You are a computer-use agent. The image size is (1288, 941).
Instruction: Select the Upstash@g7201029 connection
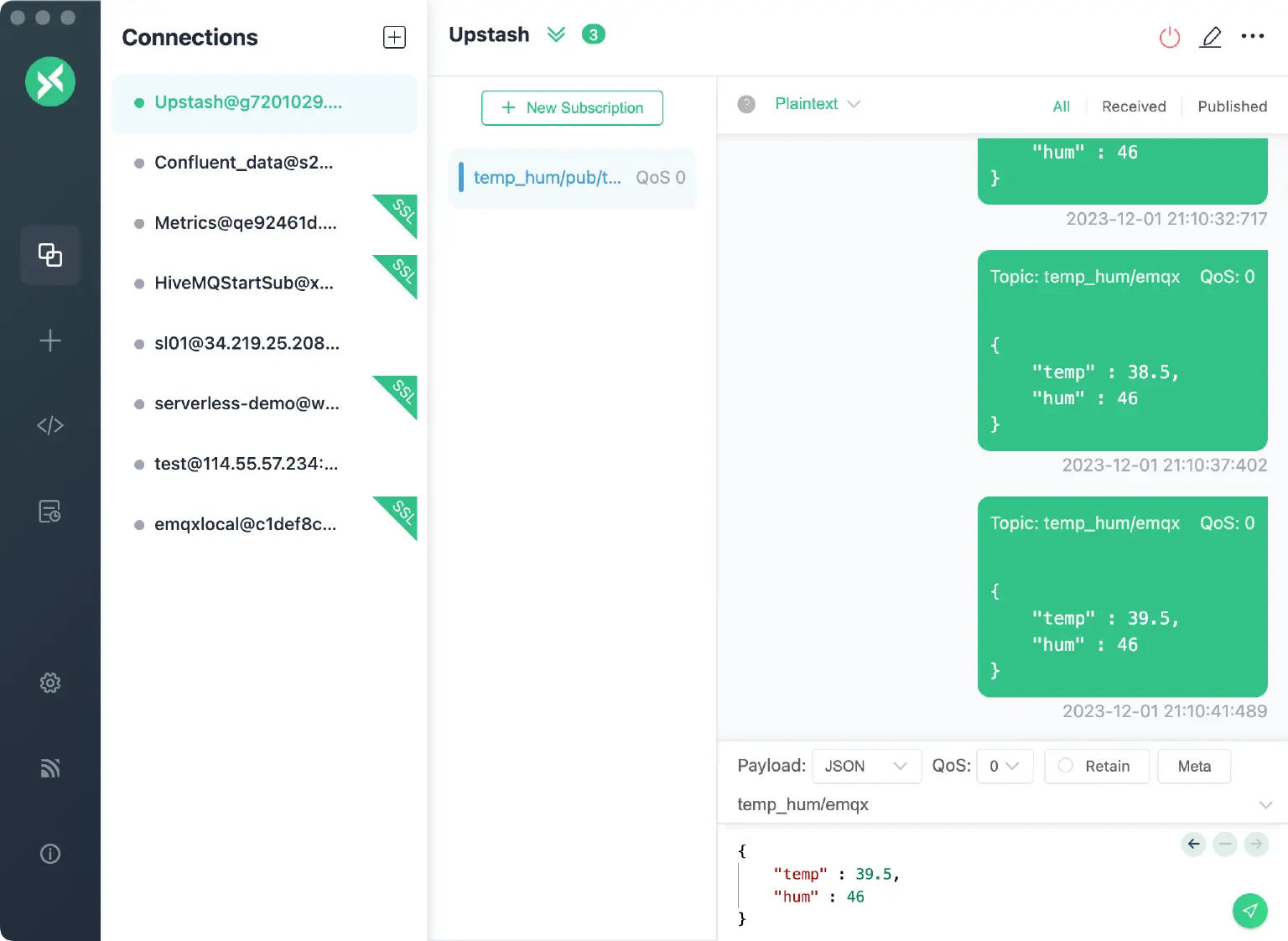(x=264, y=102)
